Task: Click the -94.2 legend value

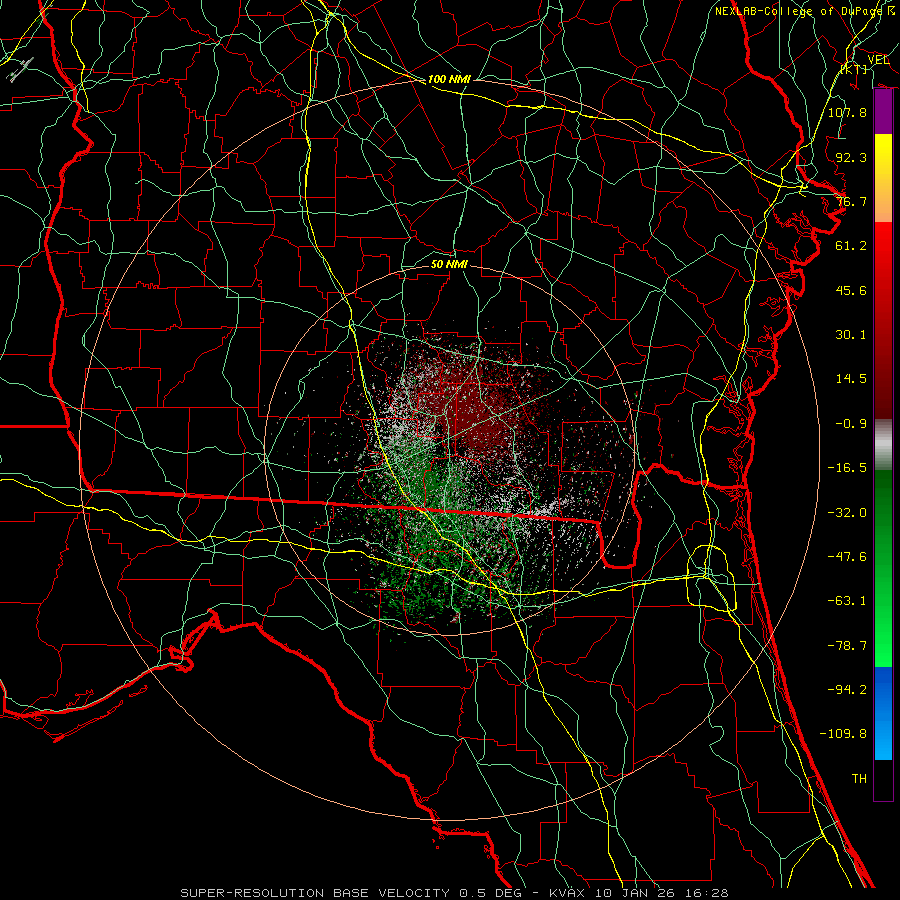Action: [x=847, y=690]
